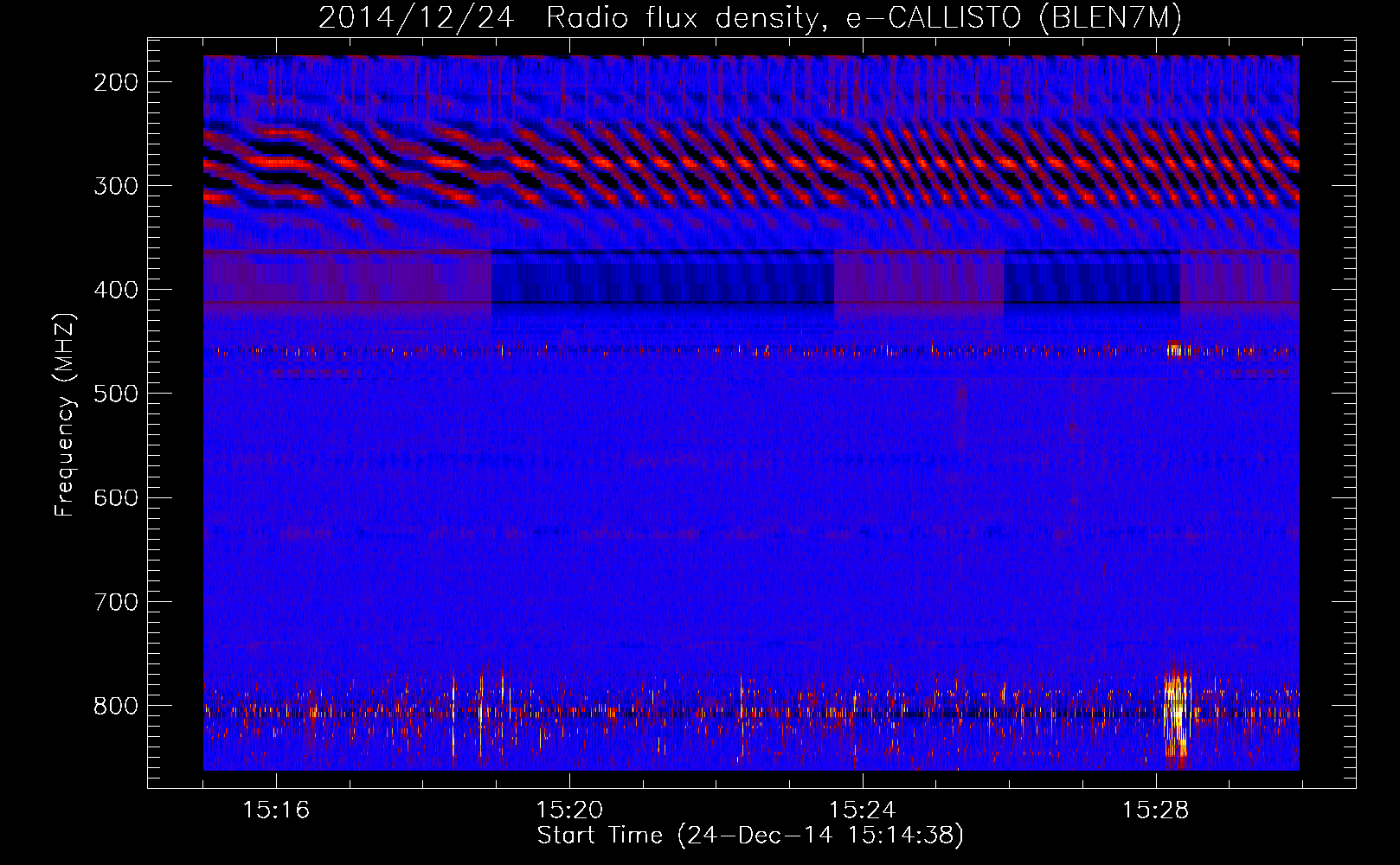Select the 400 frequency tick label
This screenshot has width=1400, height=865.
click(x=116, y=290)
